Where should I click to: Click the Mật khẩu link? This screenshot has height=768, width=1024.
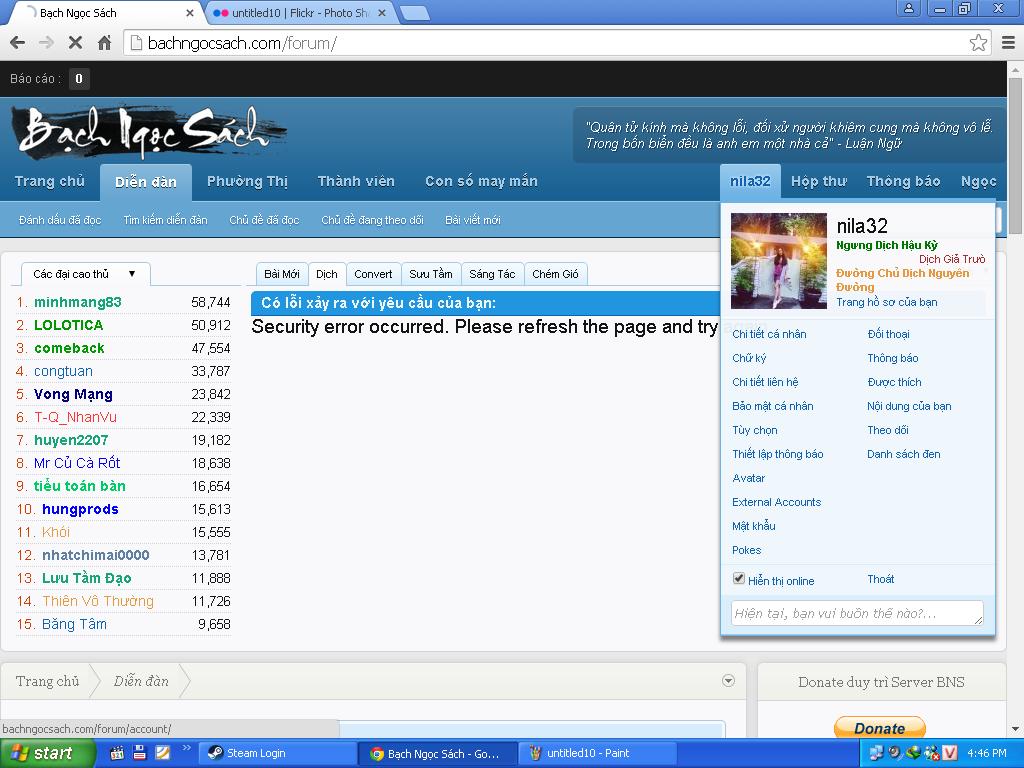point(753,526)
